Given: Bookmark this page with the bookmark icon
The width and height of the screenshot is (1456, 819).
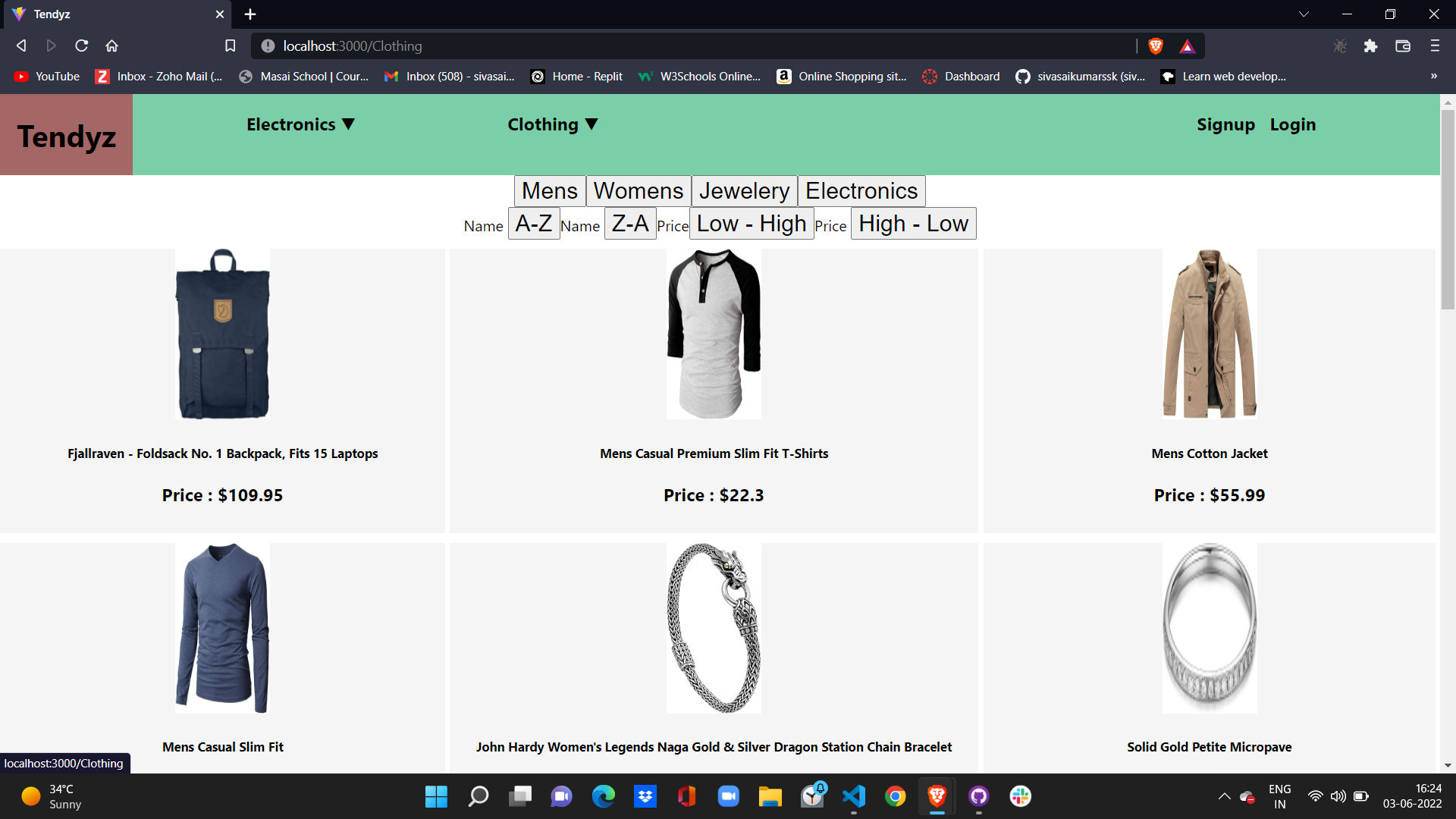Looking at the screenshot, I should pos(231,46).
